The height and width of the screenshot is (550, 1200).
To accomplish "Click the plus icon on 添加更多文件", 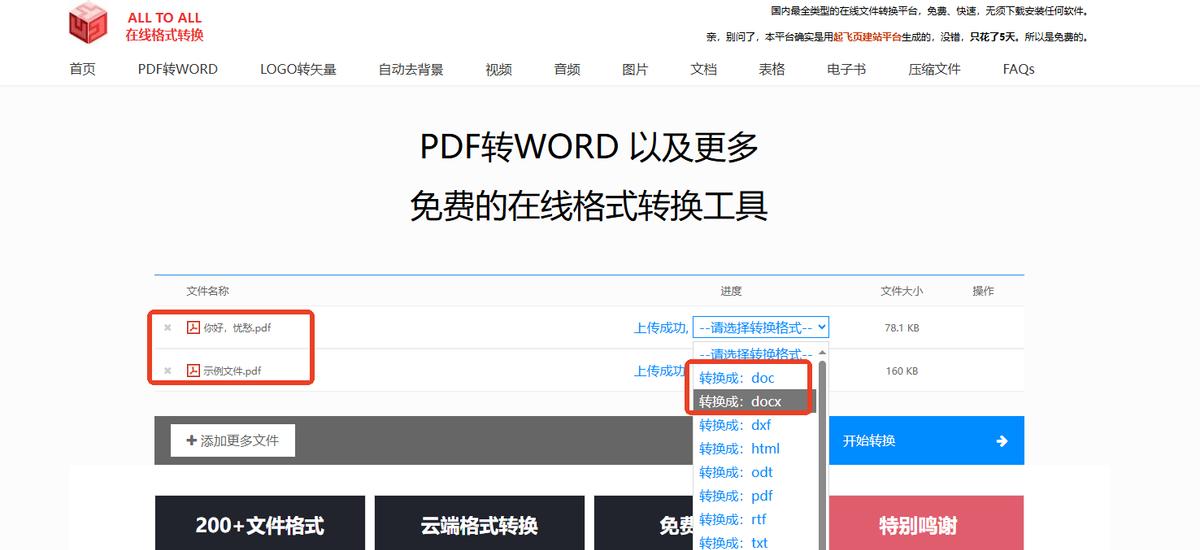I will coord(191,441).
